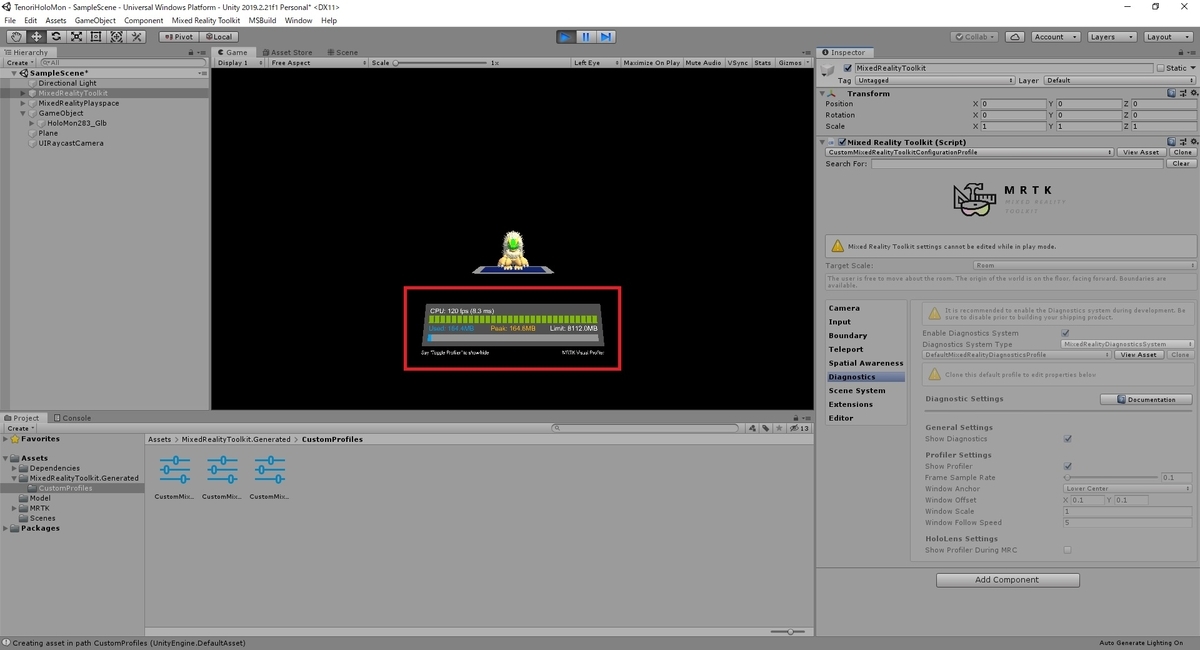Toggle Mute Audio in Game view

point(704,63)
